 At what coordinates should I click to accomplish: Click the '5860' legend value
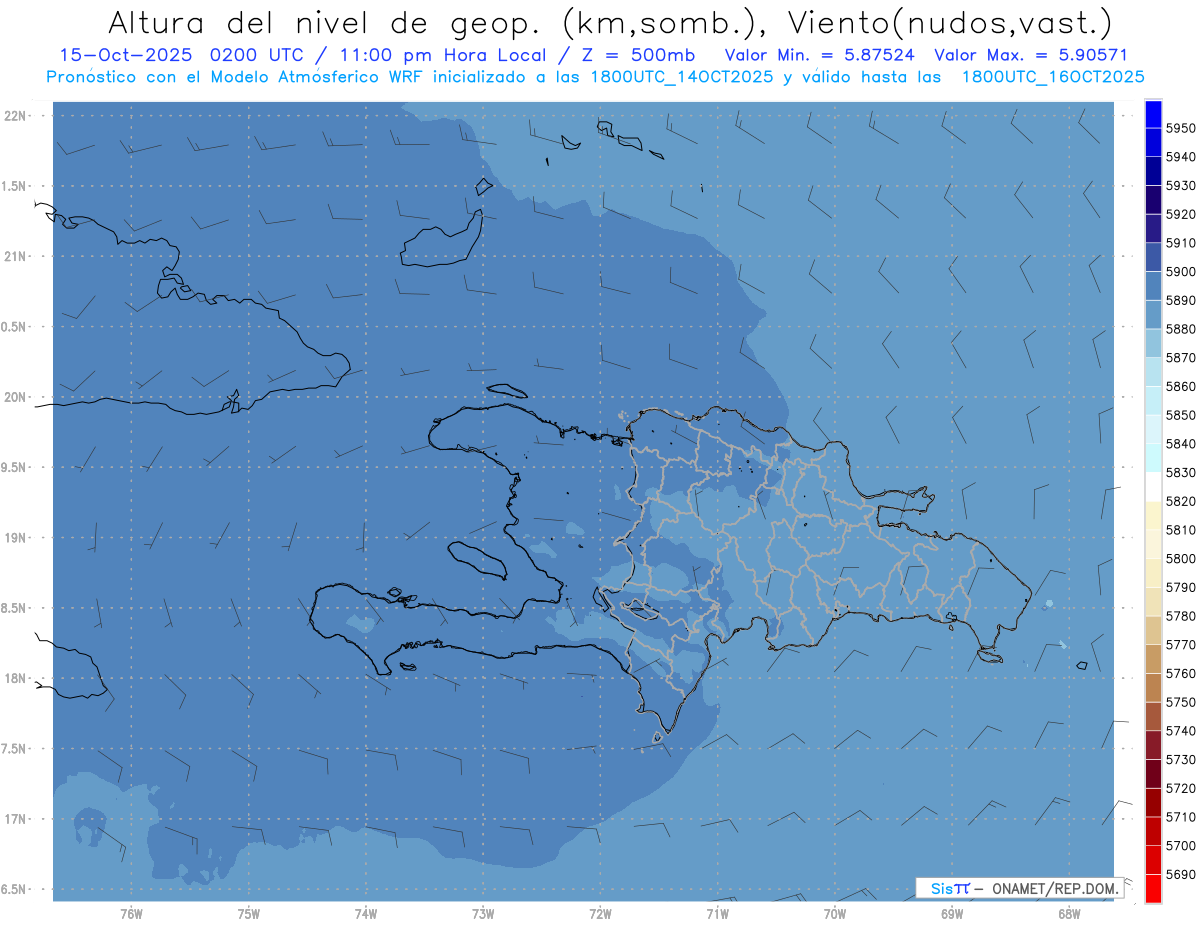tap(1181, 386)
